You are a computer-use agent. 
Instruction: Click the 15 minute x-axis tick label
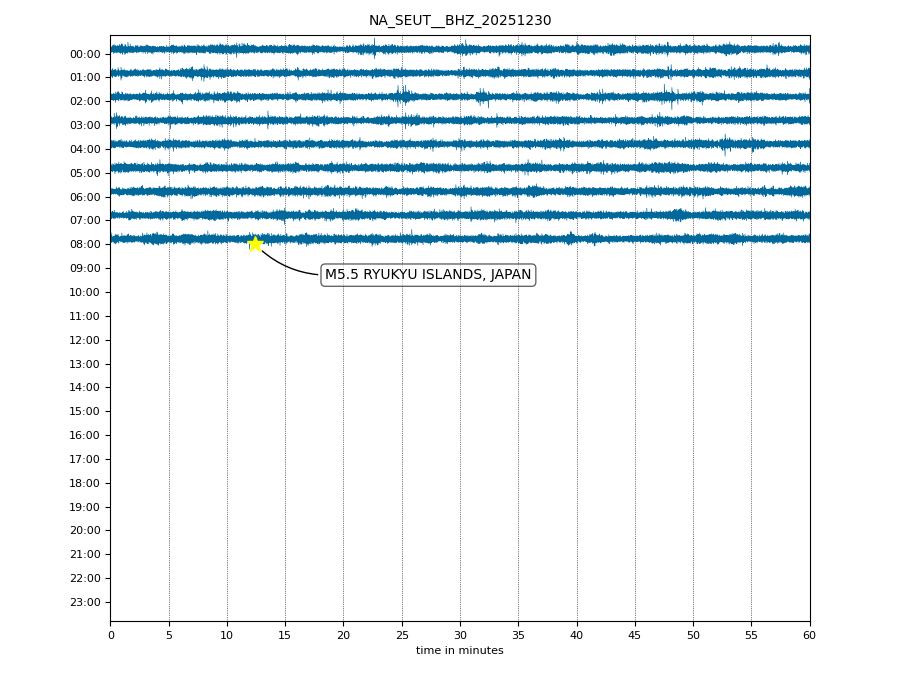coord(285,635)
